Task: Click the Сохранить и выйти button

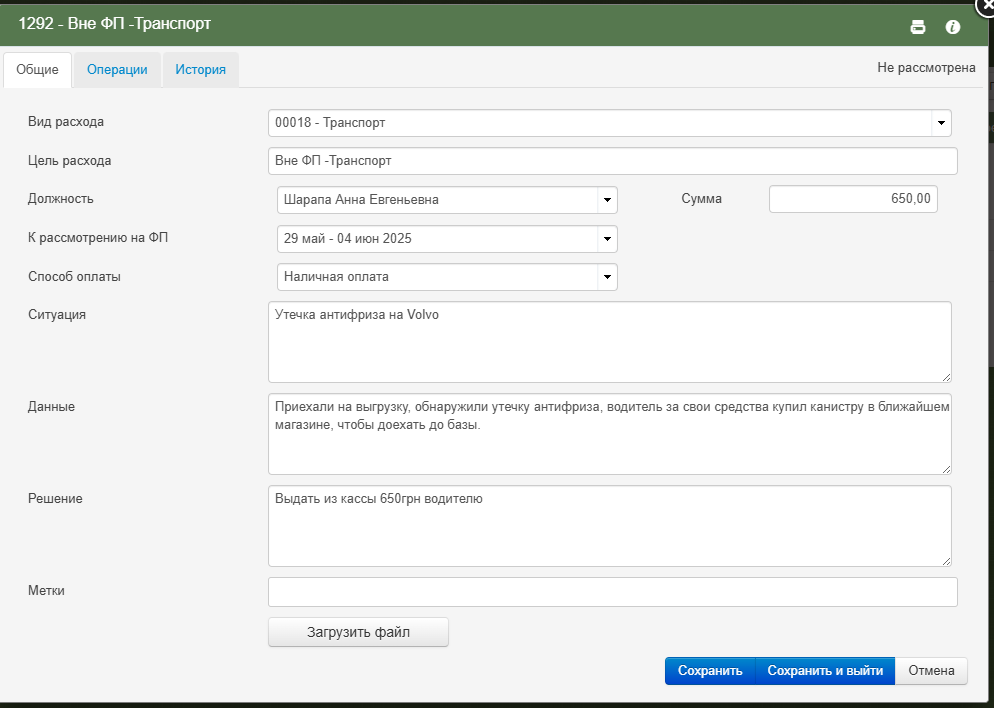Action: pyautogui.click(x=825, y=671)
